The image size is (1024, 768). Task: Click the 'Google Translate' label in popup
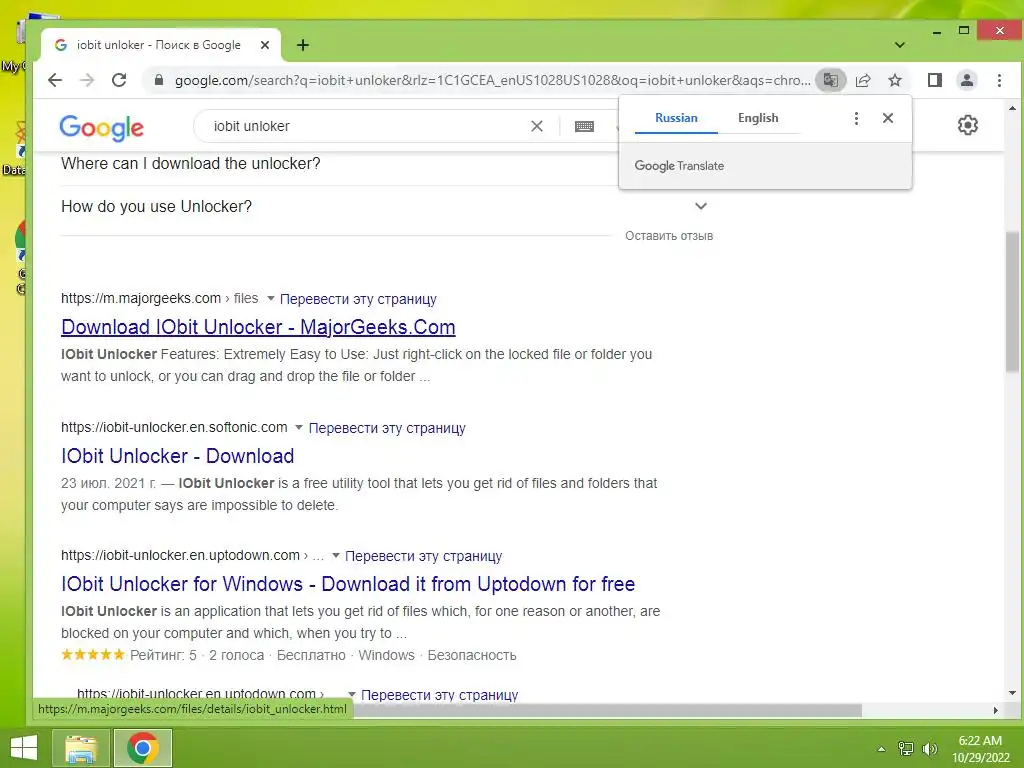click(x=679, y=166)
